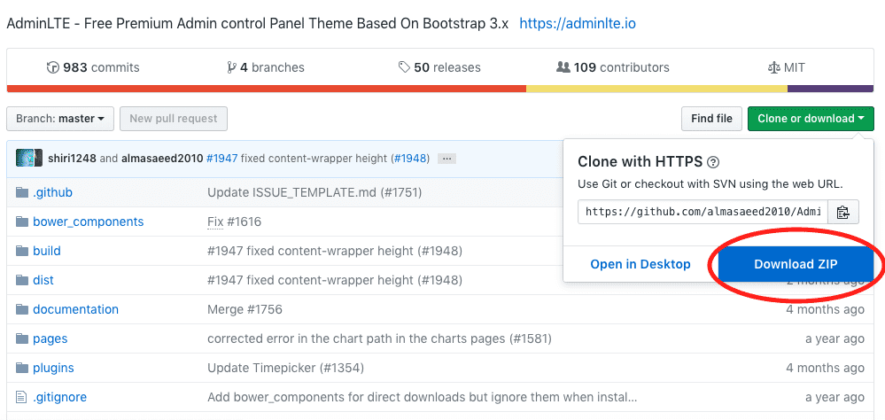Click the Download ZIP button
885x420 pixels.
click(796, 264)
